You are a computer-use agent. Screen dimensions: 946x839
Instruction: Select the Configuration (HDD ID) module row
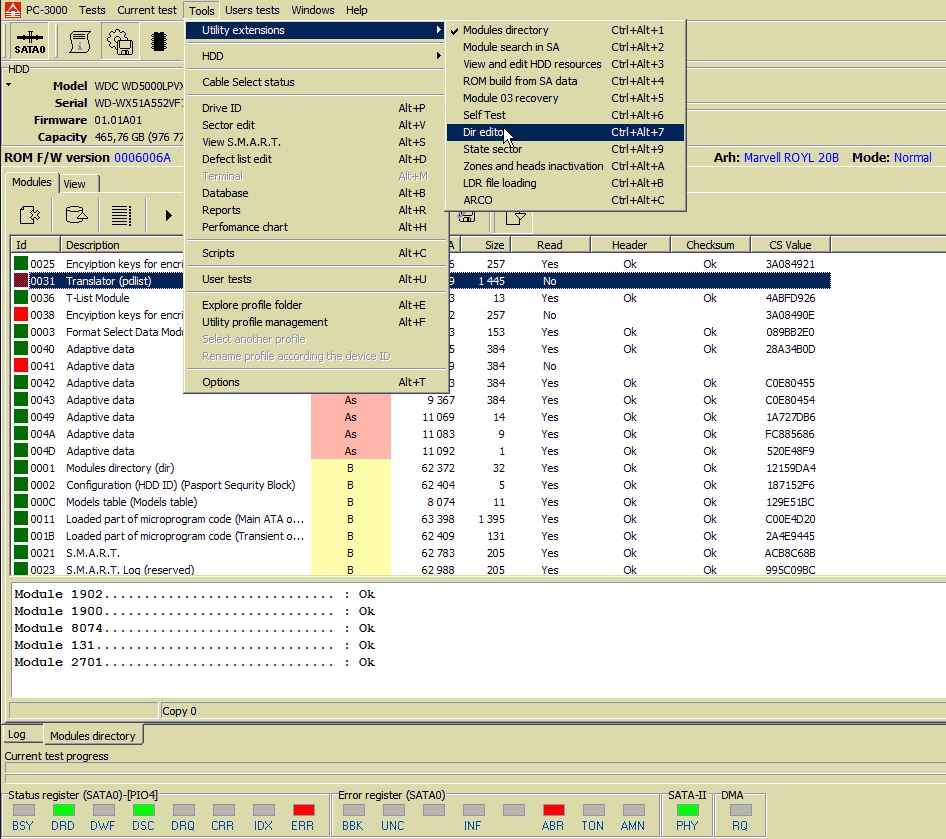point(421,484)
